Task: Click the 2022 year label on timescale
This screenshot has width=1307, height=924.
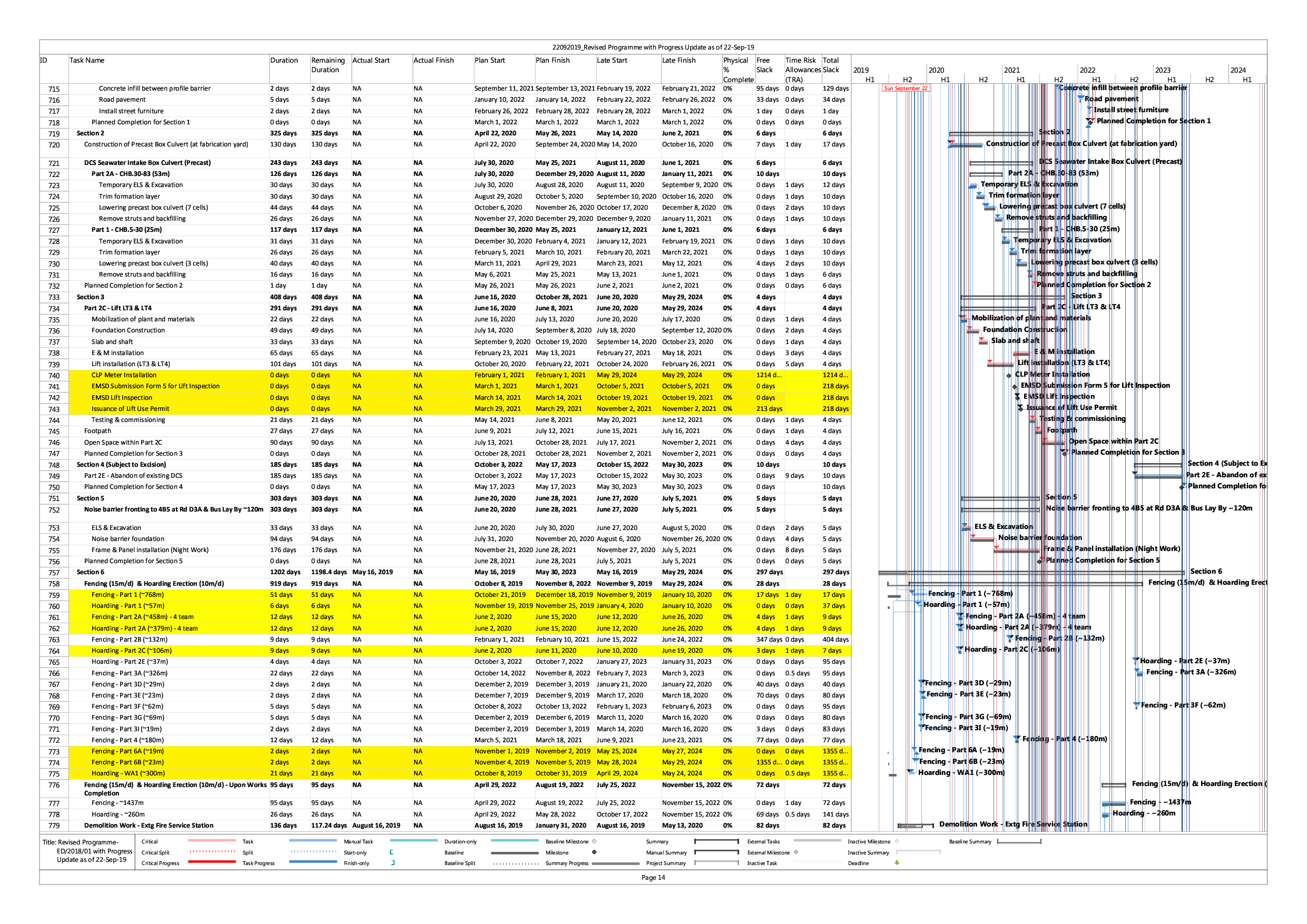Action: point(1087,70)
